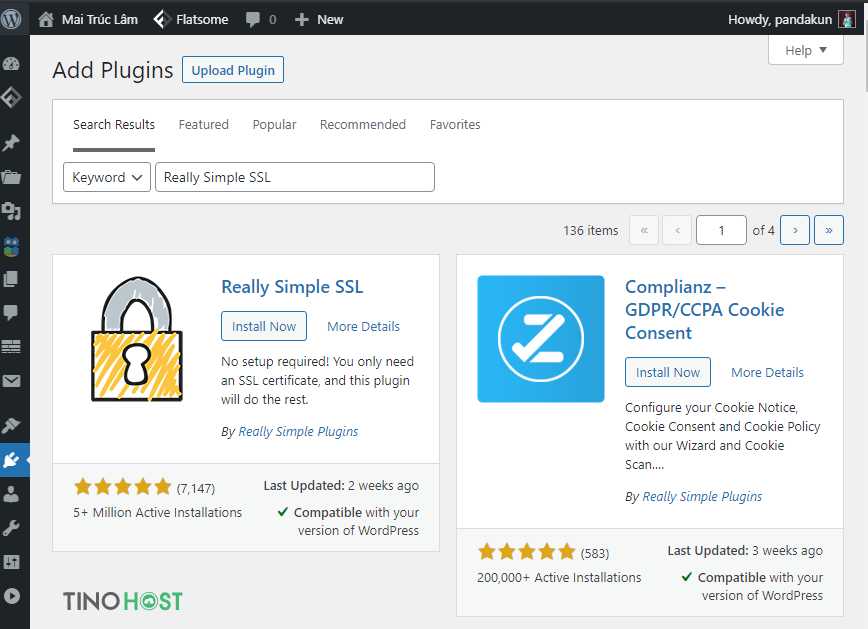868x629 pixels.
Task: Jump to the last results page
Action: pos(829,230)
